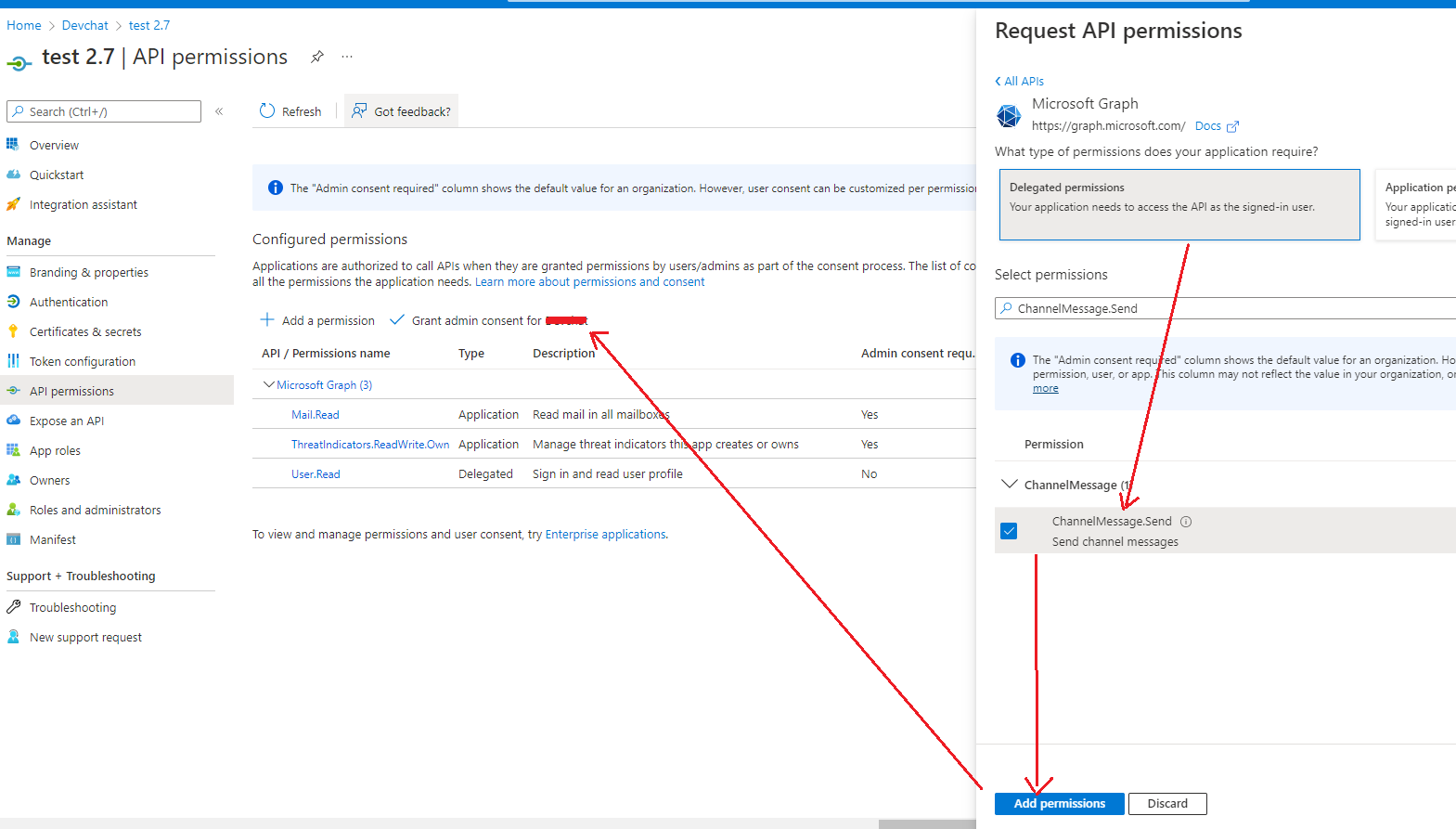
Task: Open the Mail.Read permission
Action: [x=316, y=415]
